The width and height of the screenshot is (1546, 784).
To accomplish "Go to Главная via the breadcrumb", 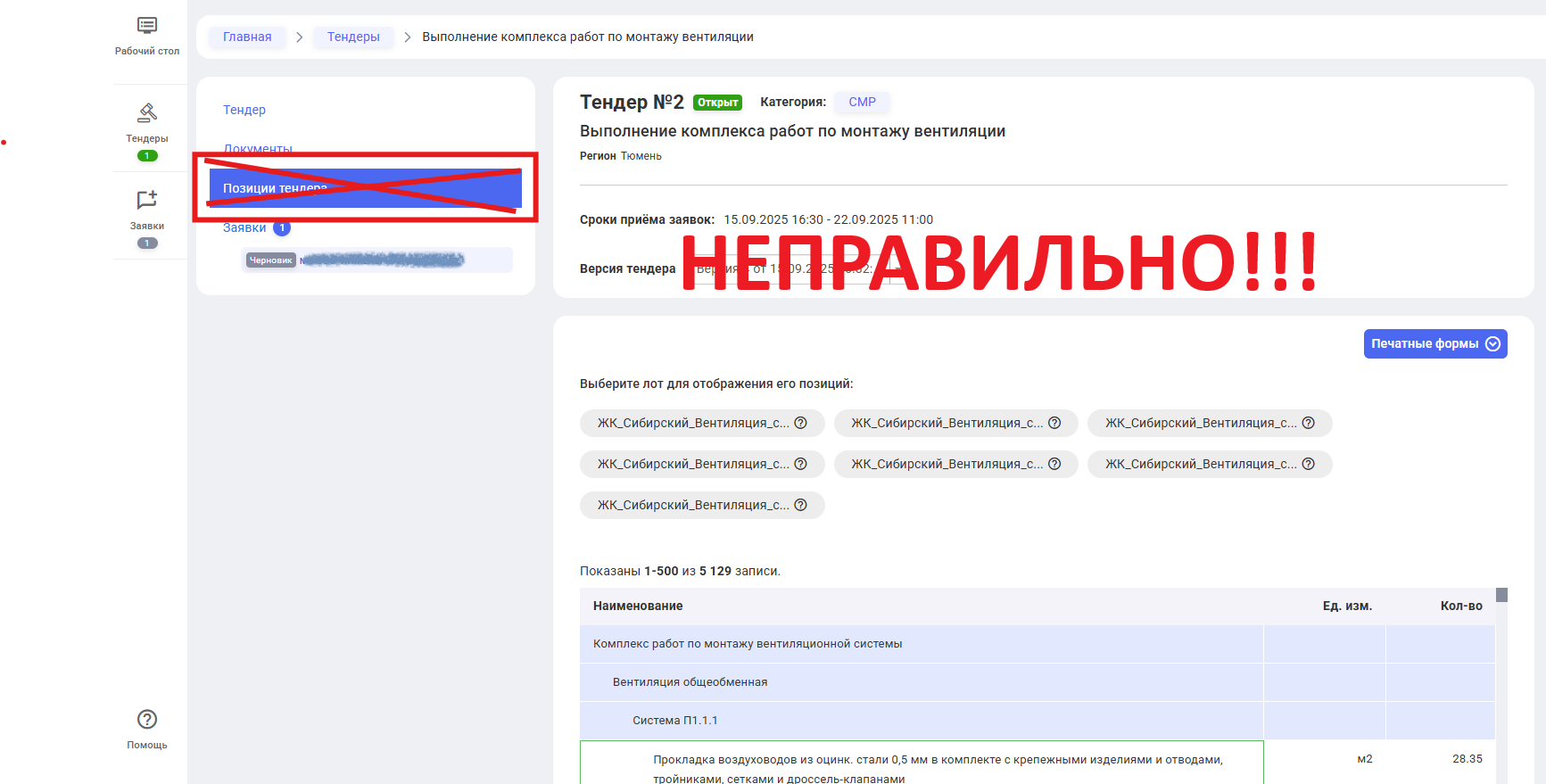I will point(247,37).
